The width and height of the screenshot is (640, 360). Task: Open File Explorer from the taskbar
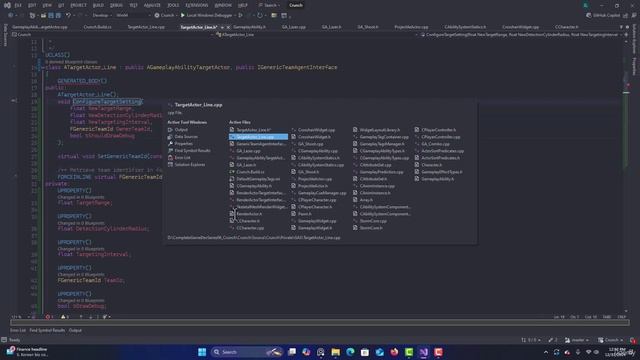coord(336,352)
